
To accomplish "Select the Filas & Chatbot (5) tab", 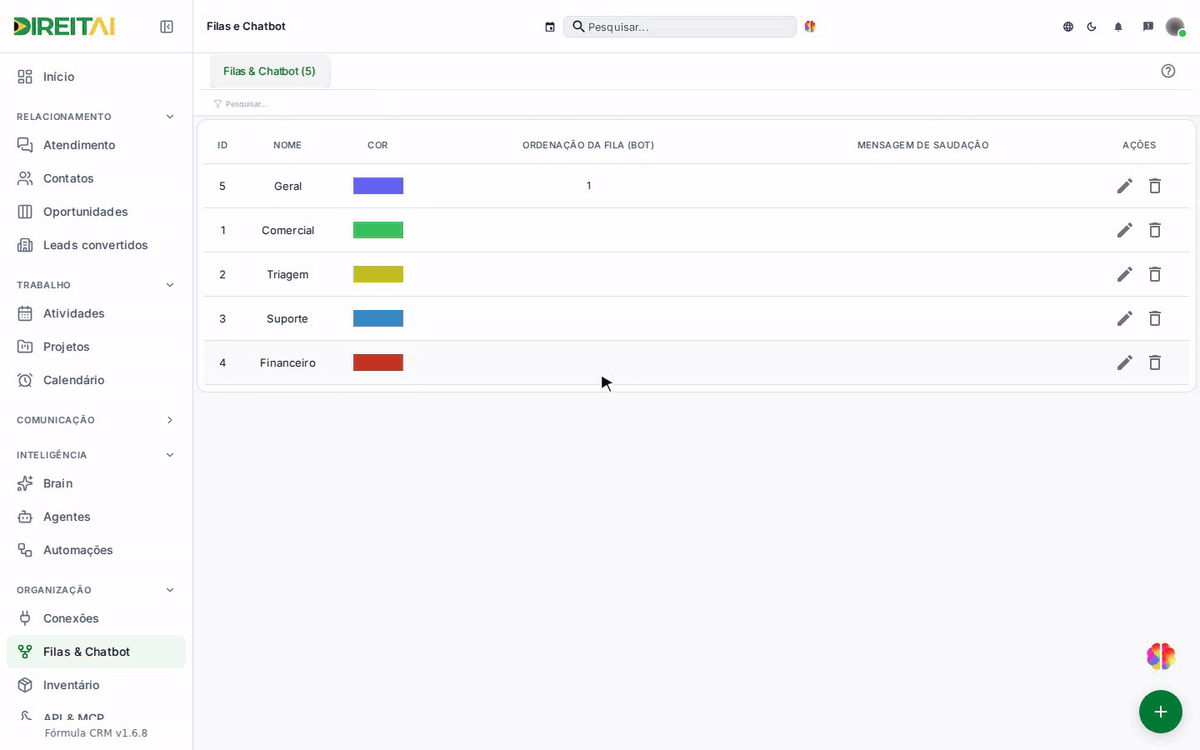I will point(269,71).
